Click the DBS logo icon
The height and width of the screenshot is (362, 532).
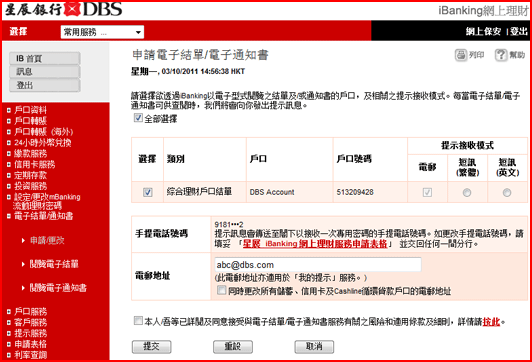pyautogui.click(x=72, y=9)
